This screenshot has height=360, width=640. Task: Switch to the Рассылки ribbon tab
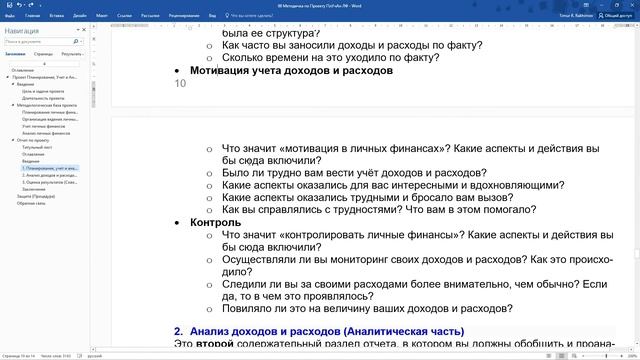[150, 16]
